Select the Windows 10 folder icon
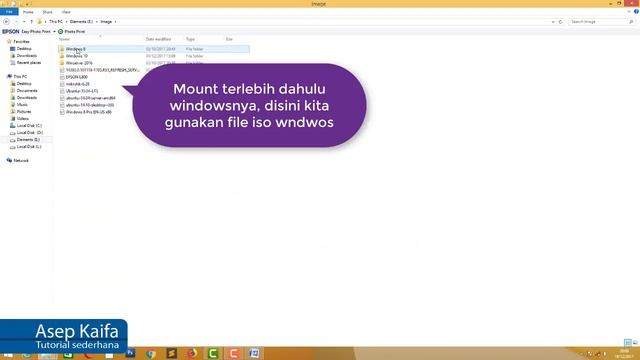Image resolution: width=640 pixels, height=360 pixels. pos(62,56)
